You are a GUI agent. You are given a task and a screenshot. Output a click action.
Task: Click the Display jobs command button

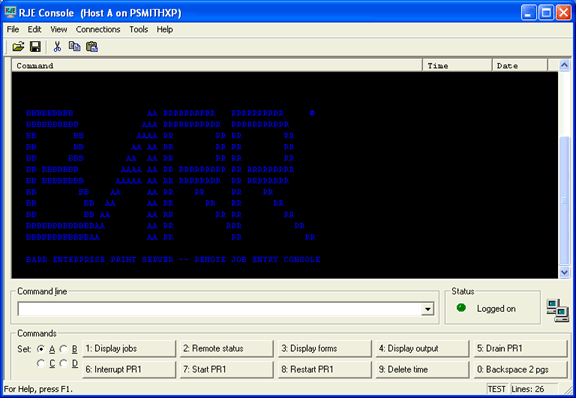tap(129, 349)
